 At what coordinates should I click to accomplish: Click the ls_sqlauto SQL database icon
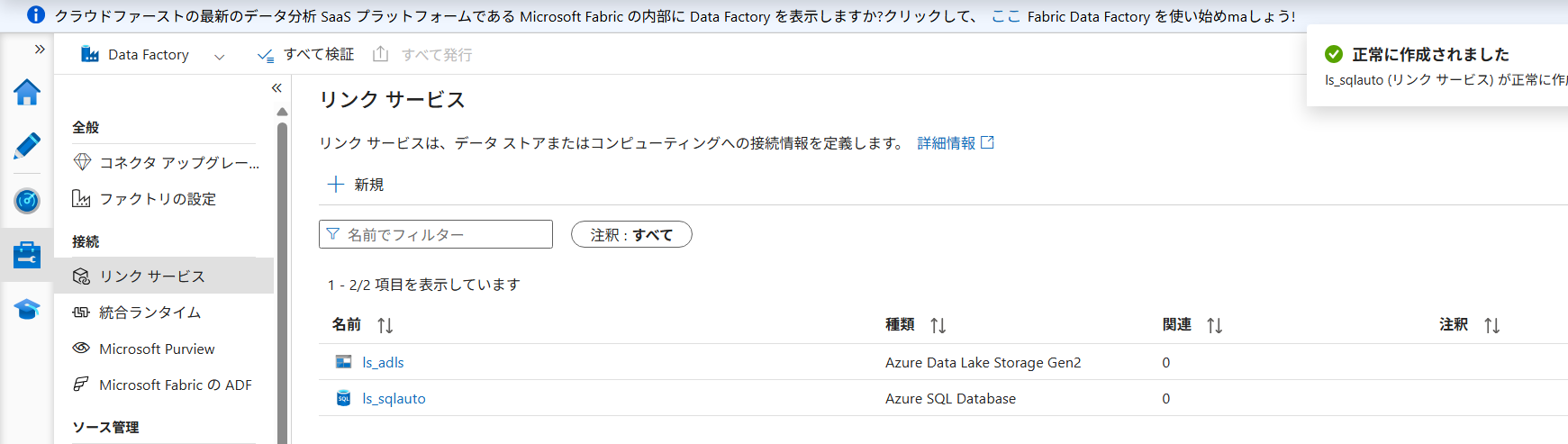pos(343,398)
